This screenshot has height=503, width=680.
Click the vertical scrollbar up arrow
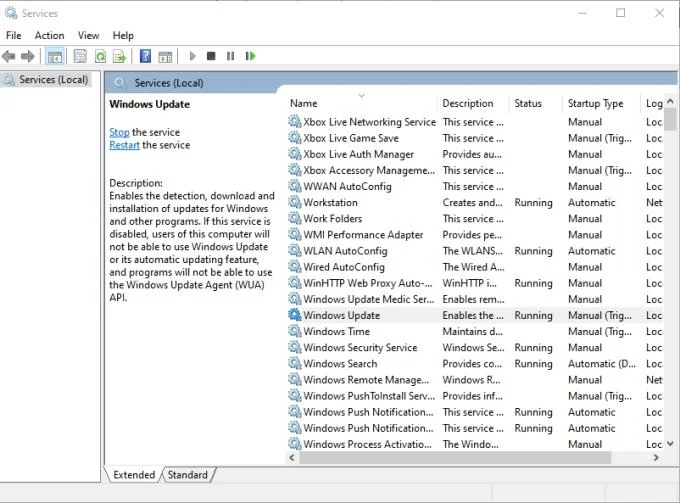670,101
